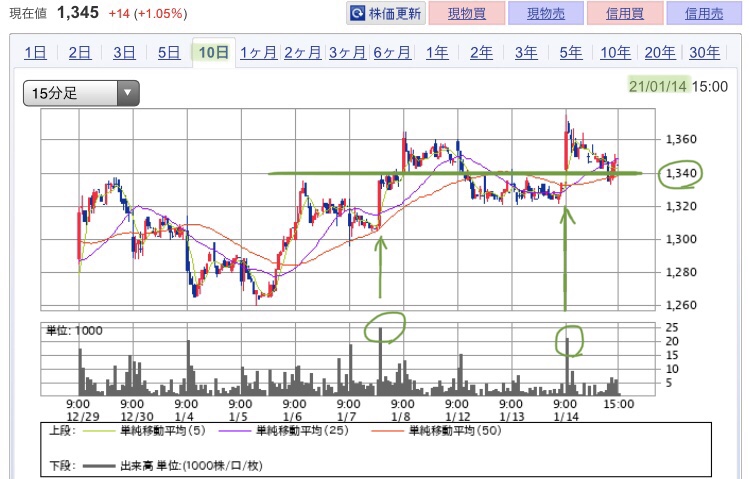The height and width of the screenshot is (479, 749).
Task: Select the active 10日 tab
Action: [x=214, y=52]
